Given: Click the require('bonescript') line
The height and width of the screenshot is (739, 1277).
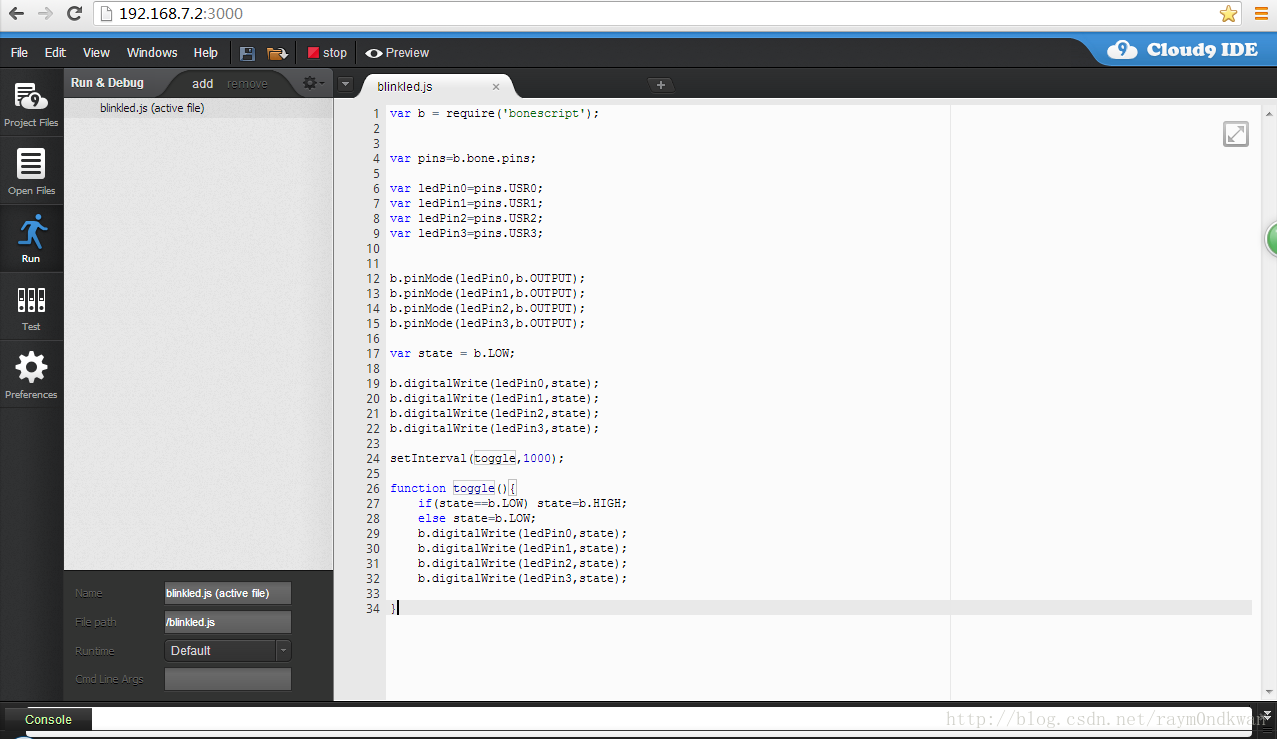Looking at the screenshot, I should pos(494,113).
